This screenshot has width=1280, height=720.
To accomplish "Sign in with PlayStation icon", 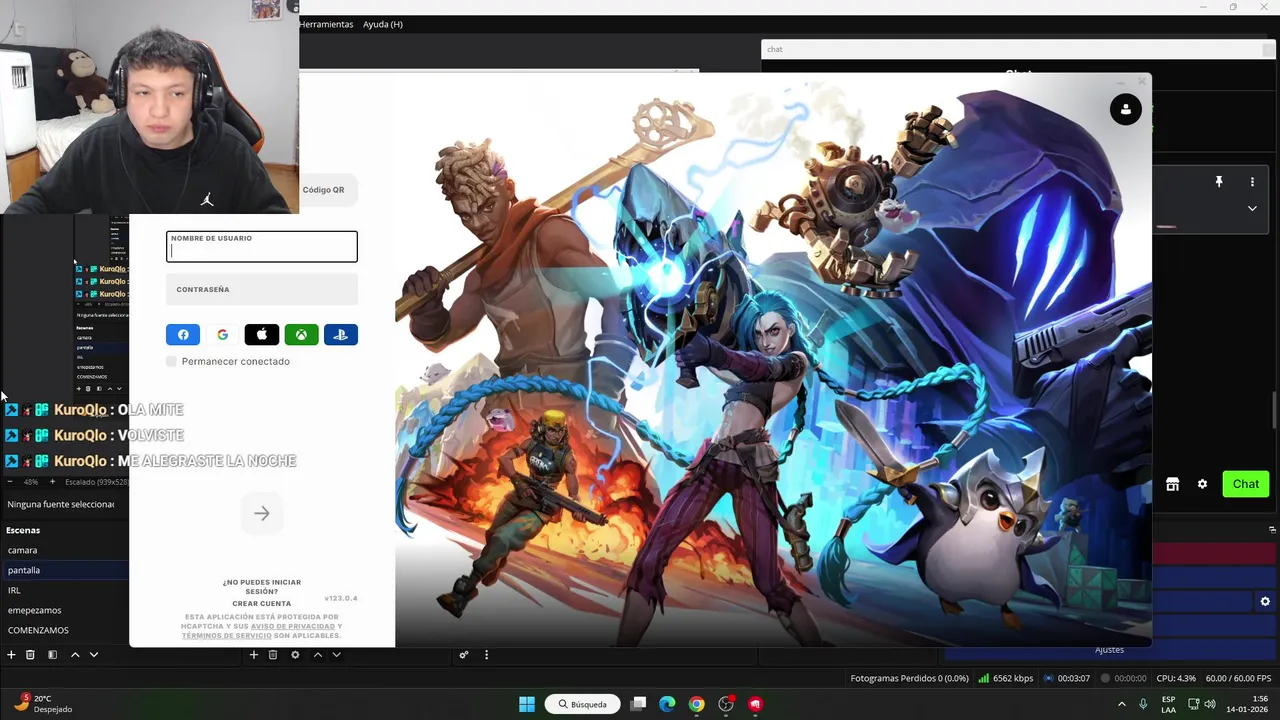I will 341,335.
